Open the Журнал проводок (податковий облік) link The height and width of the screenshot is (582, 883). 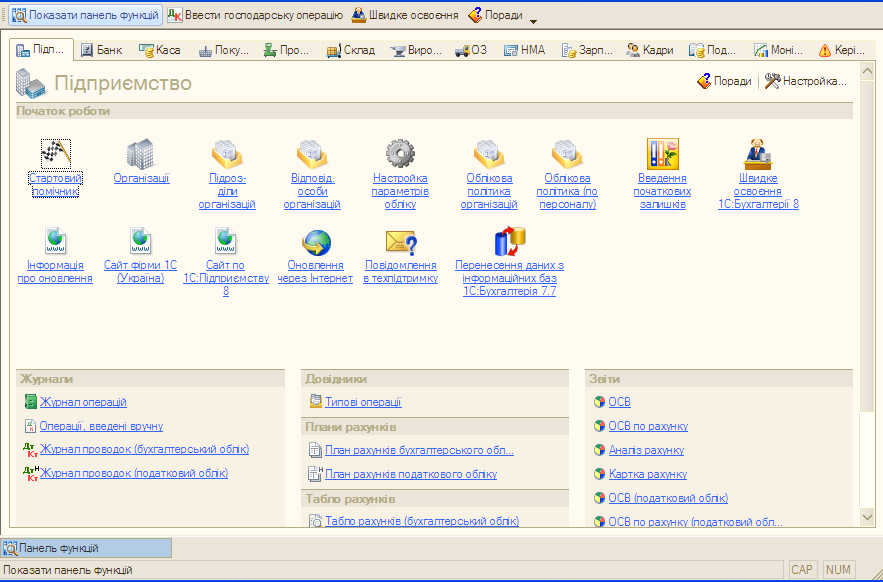(x=134, y=473)
